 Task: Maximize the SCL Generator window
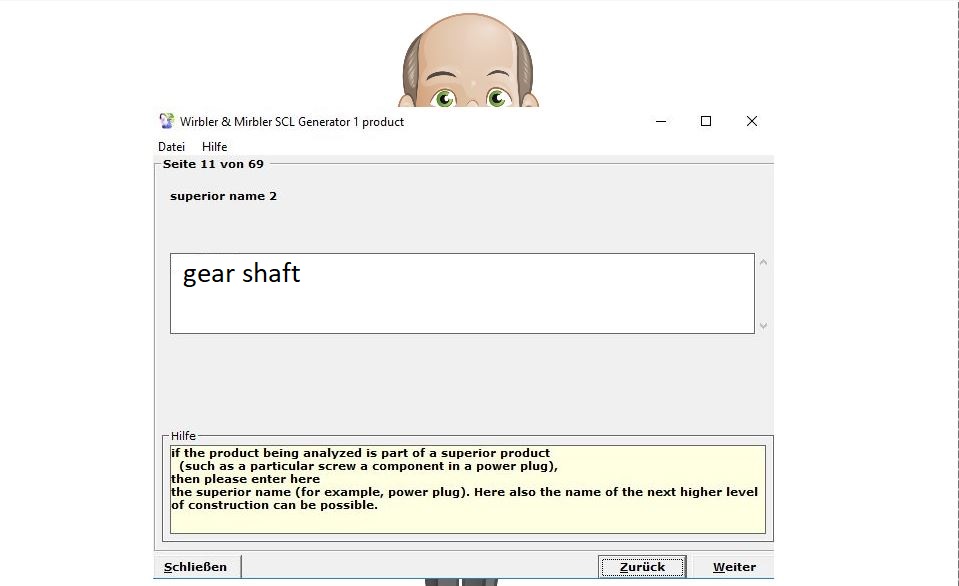pyautogui.click(x=706, y=121)
